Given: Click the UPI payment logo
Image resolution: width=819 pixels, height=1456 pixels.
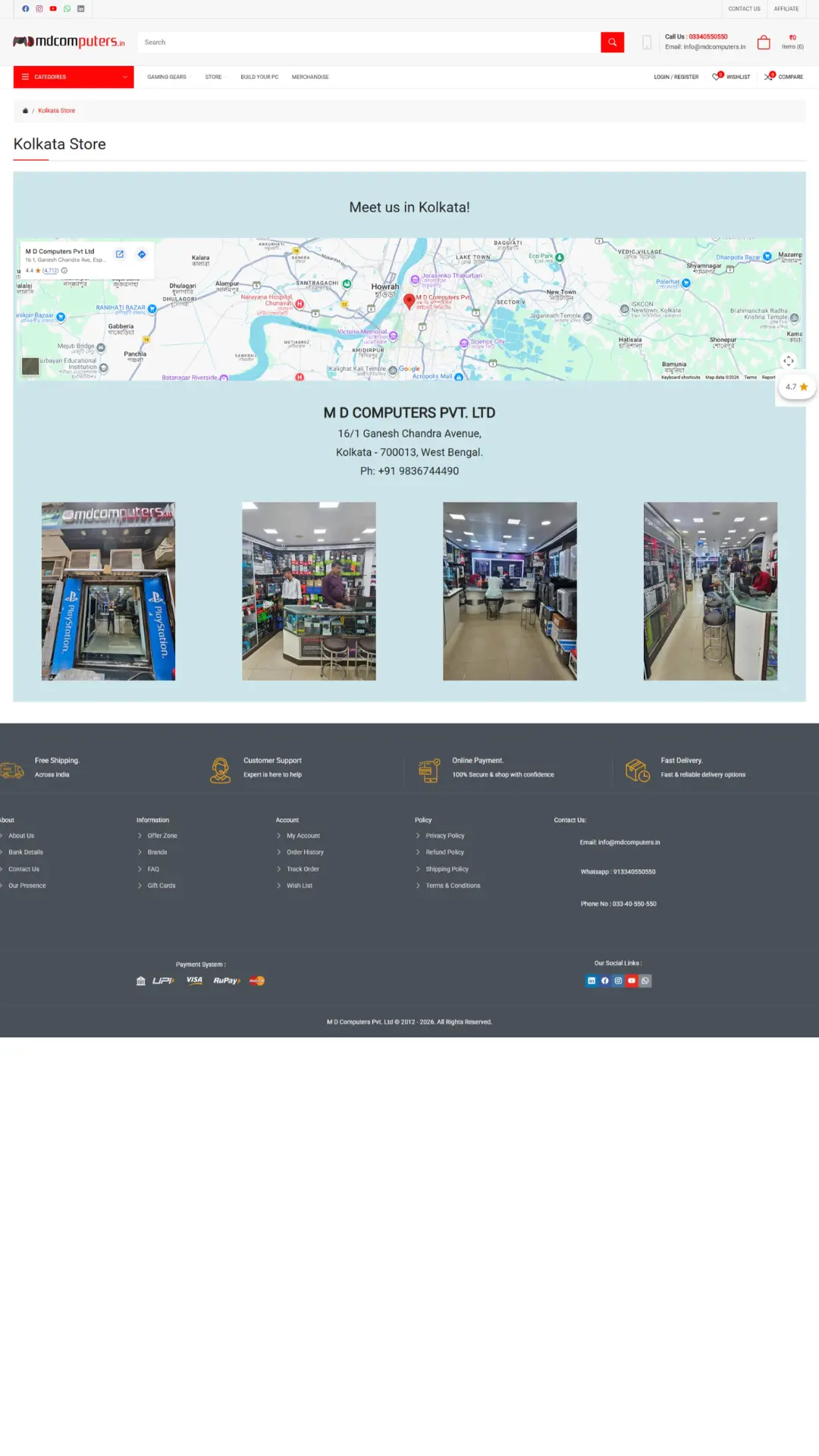Looking at the screenshot, I should click(163, 981).
